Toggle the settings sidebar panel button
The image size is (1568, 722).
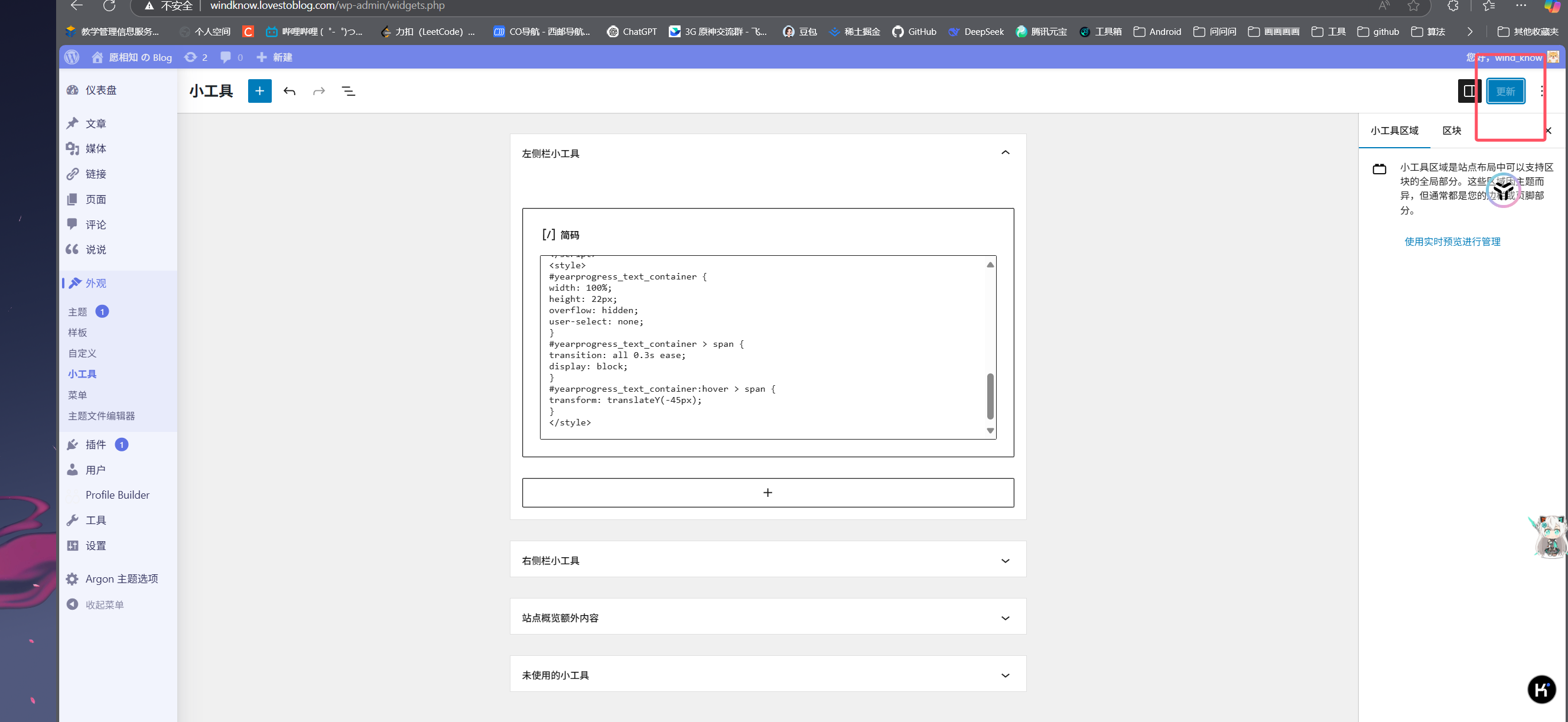tap(1468, 92)
